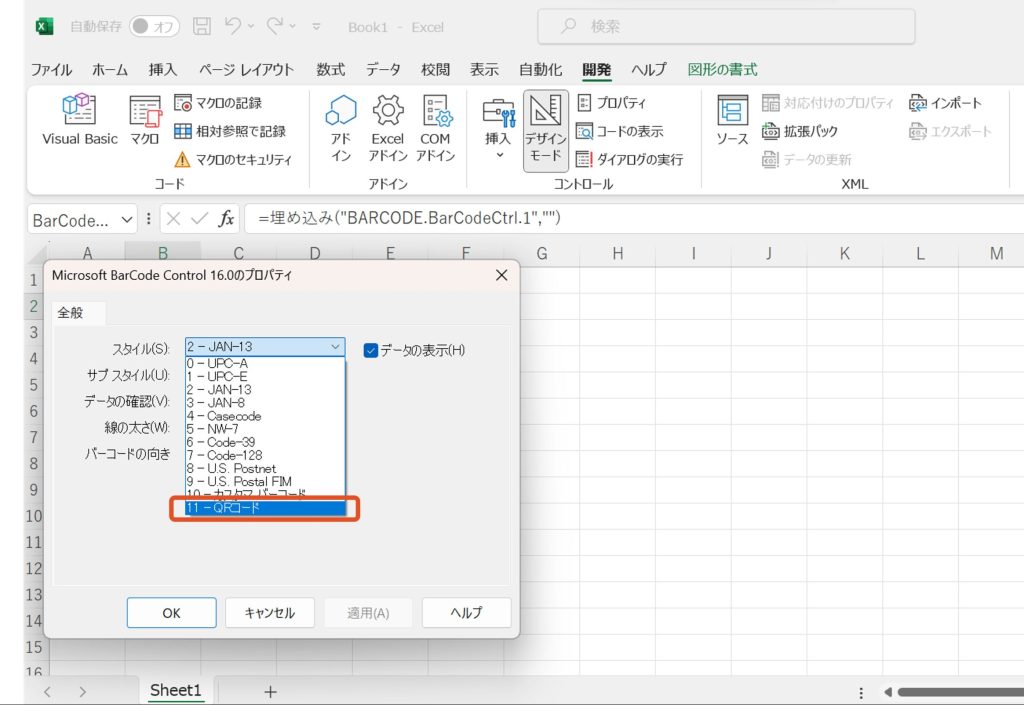
Task: Toggle 自動保存 switch
Action: tap(154, 26)
